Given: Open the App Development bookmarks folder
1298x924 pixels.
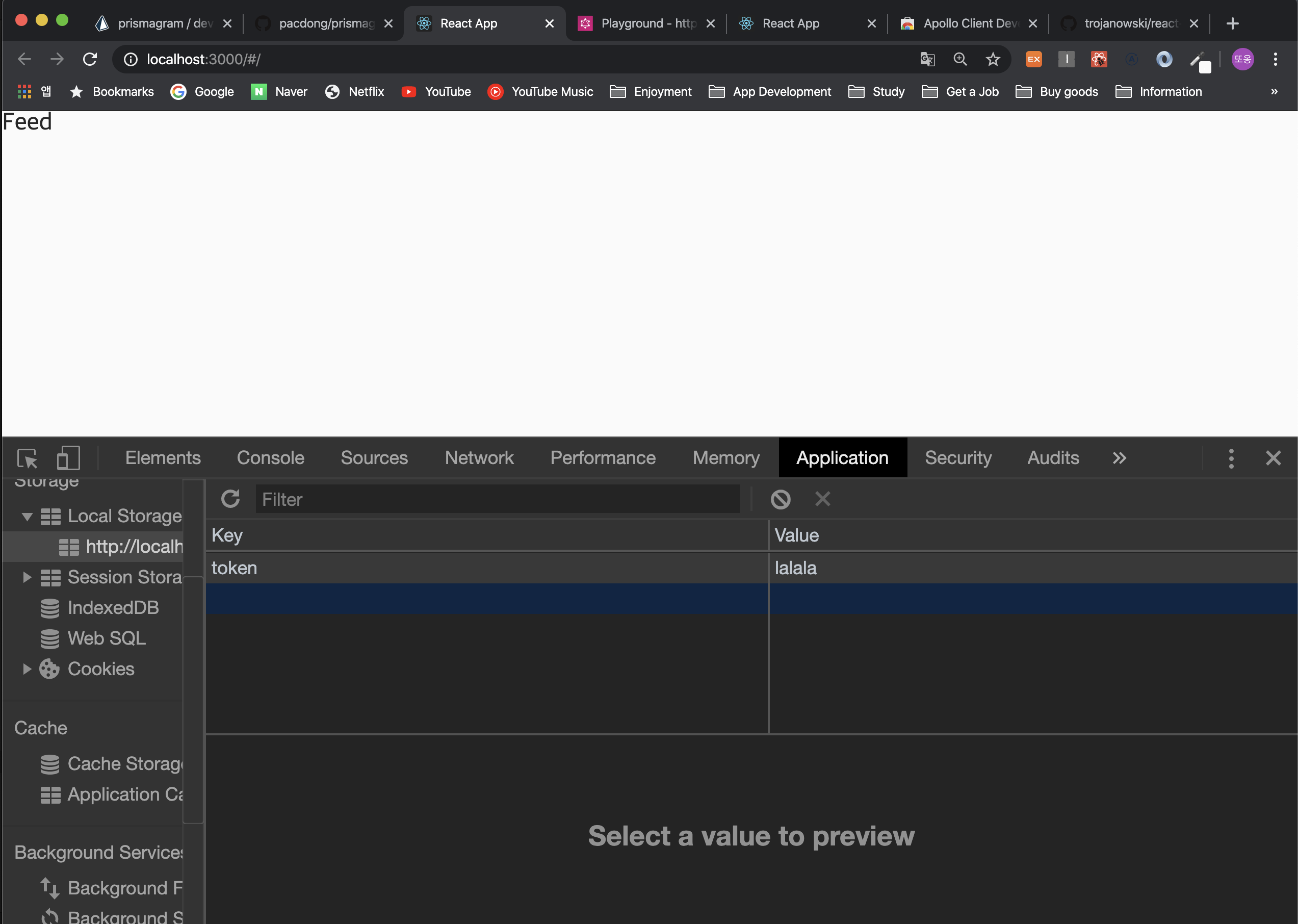Looking at the screenshot, I should pos(770,92).
